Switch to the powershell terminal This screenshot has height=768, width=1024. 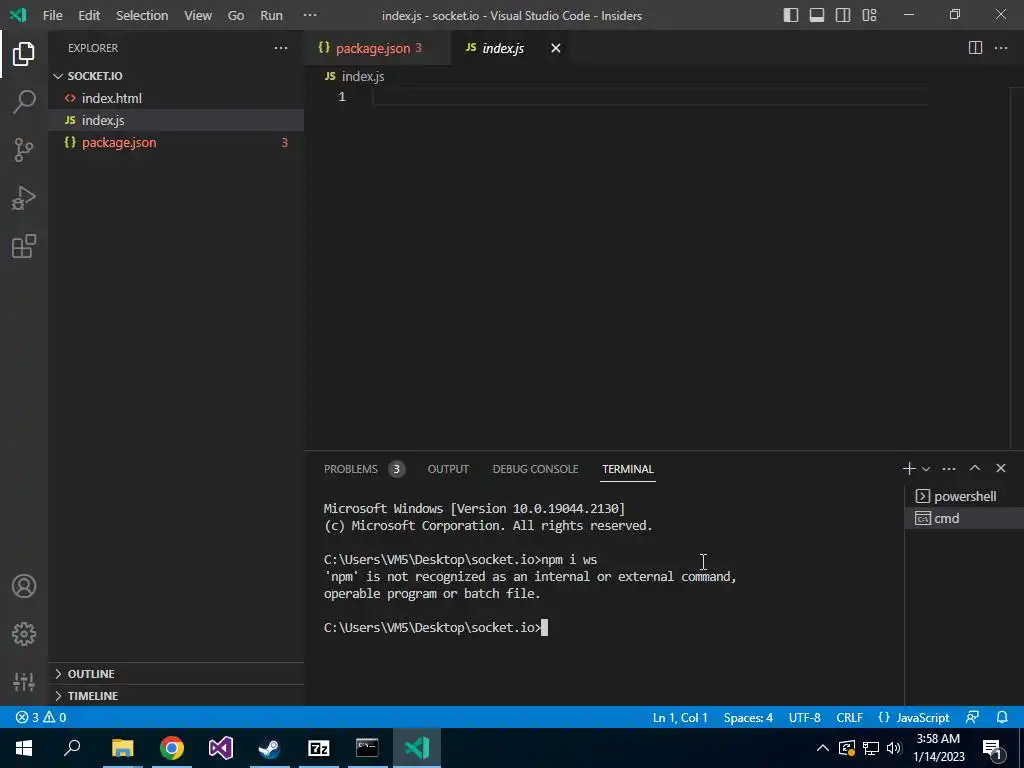[x=964, y=496]
